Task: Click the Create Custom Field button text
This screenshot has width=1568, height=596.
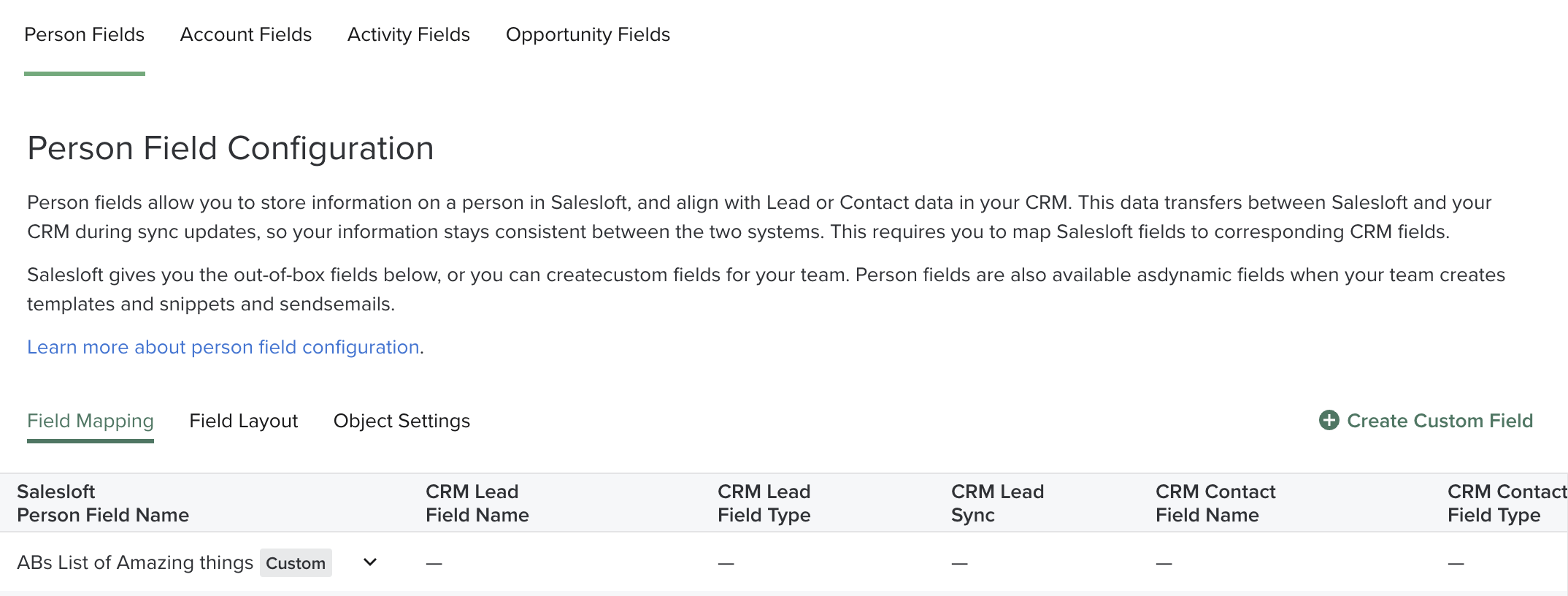Action: (1440, 421)
